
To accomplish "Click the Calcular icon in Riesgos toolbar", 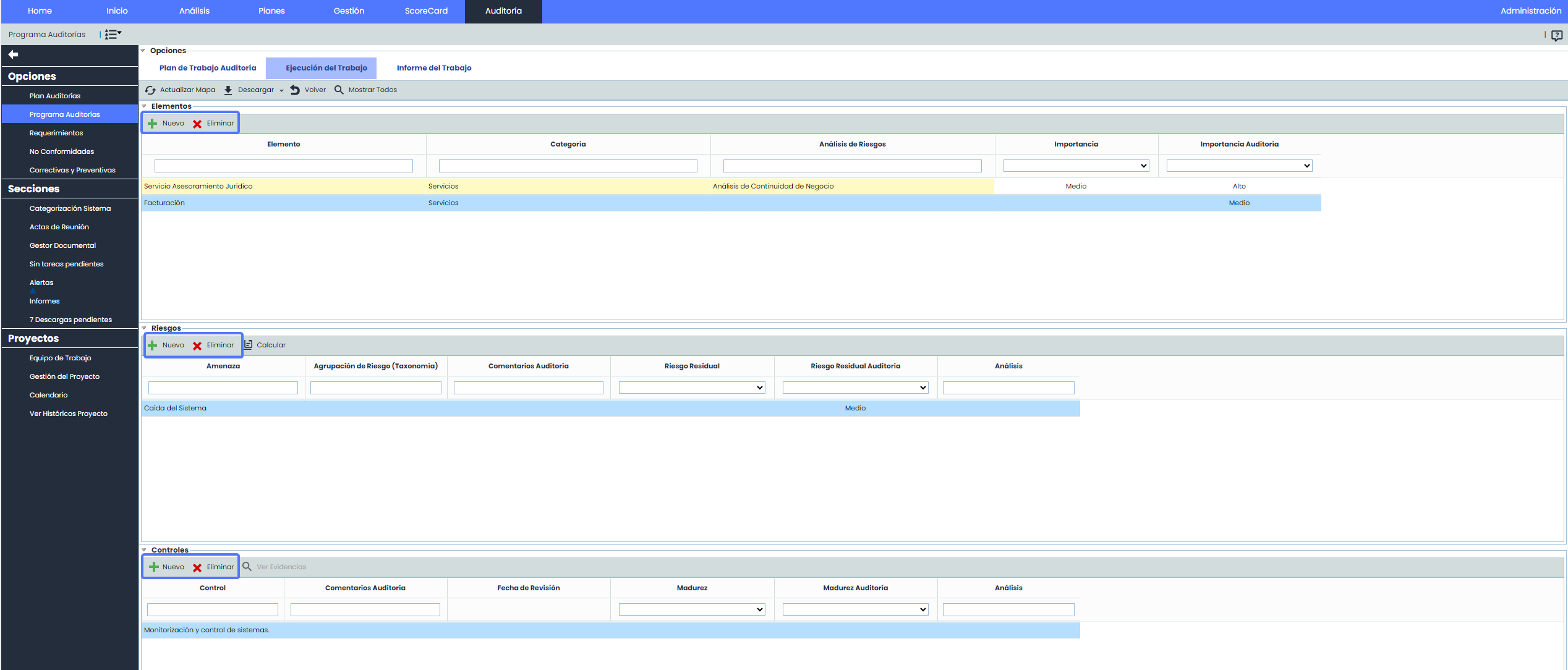I will tap(249, 345).
